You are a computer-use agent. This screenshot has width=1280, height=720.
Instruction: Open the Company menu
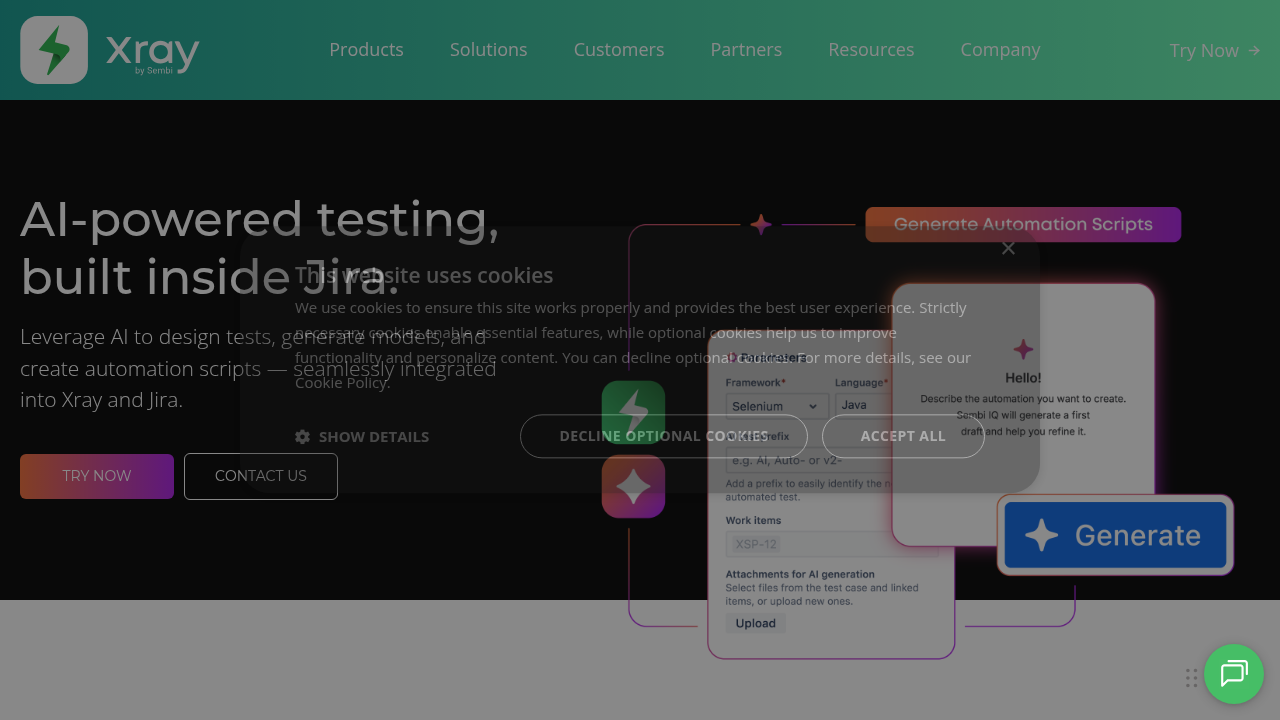(1000, 50)
